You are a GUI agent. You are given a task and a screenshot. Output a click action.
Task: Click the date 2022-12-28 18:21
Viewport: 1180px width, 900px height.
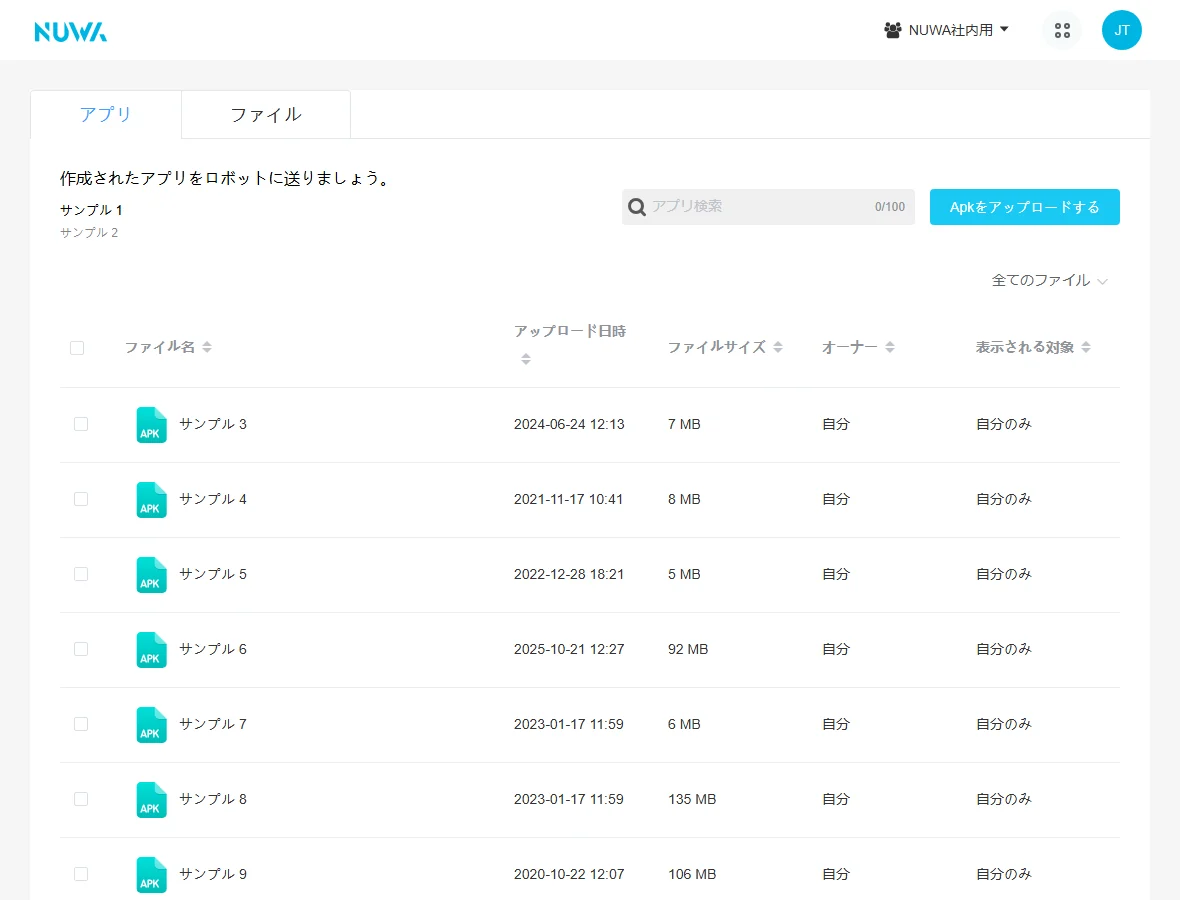tap(569, 574)
